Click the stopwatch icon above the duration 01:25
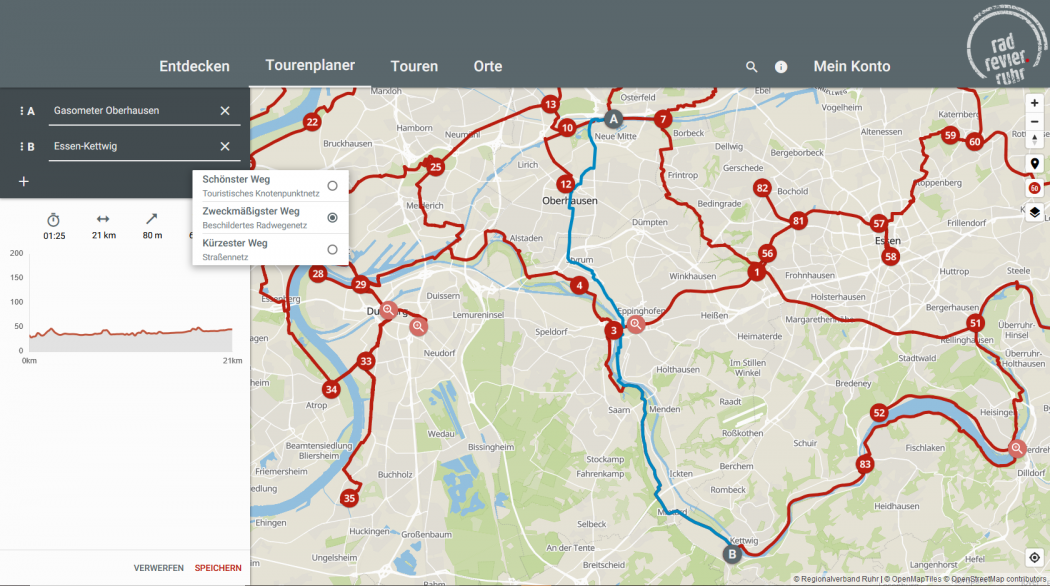The width and height of the screenshot is (1050, 586). click(x=55, y=220)
